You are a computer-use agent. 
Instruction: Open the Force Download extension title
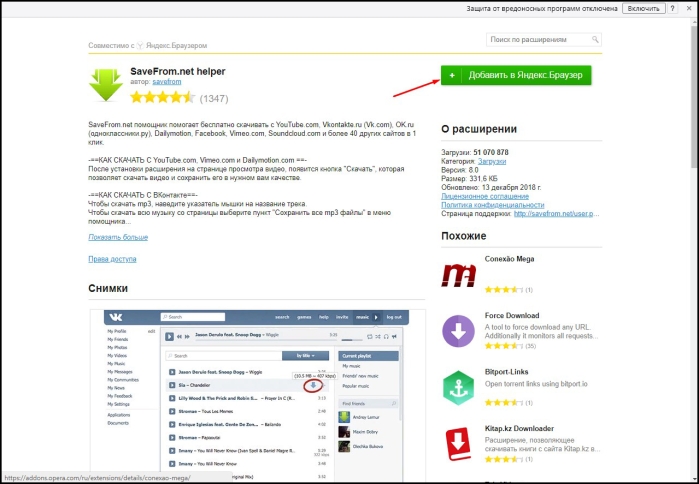coord(512,316)
